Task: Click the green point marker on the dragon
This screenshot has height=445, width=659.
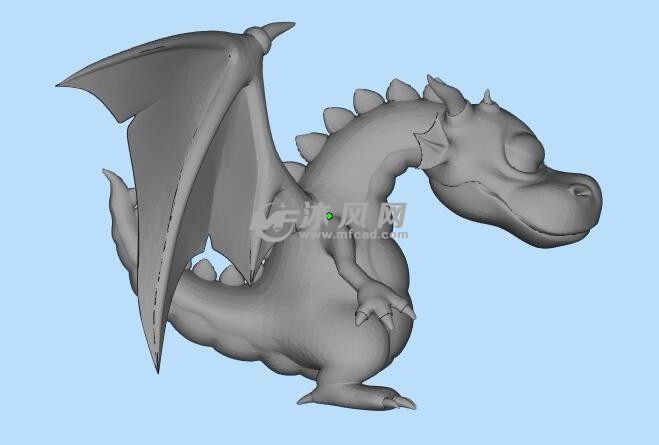Action: pyautogui.click(x=329, y=216)
